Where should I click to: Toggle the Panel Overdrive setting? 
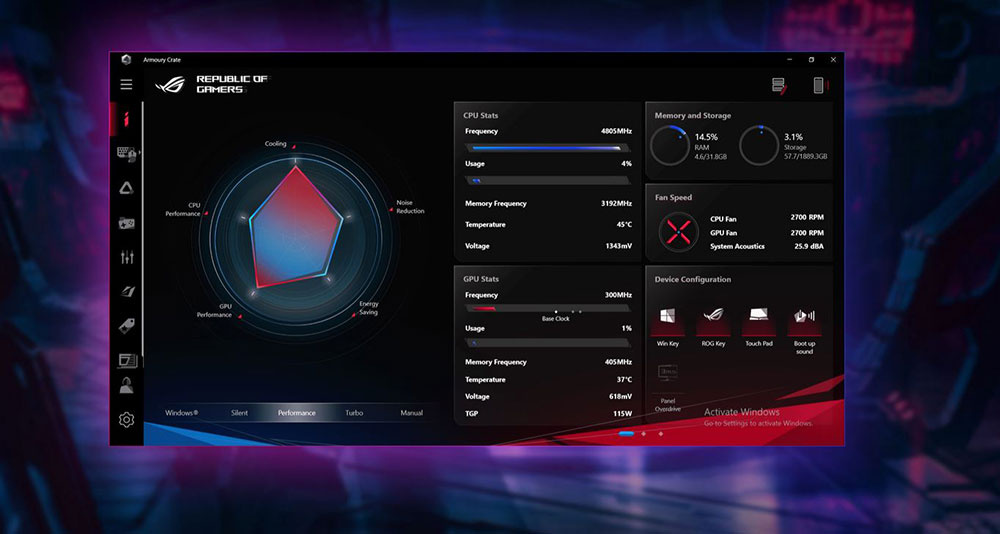668,388
